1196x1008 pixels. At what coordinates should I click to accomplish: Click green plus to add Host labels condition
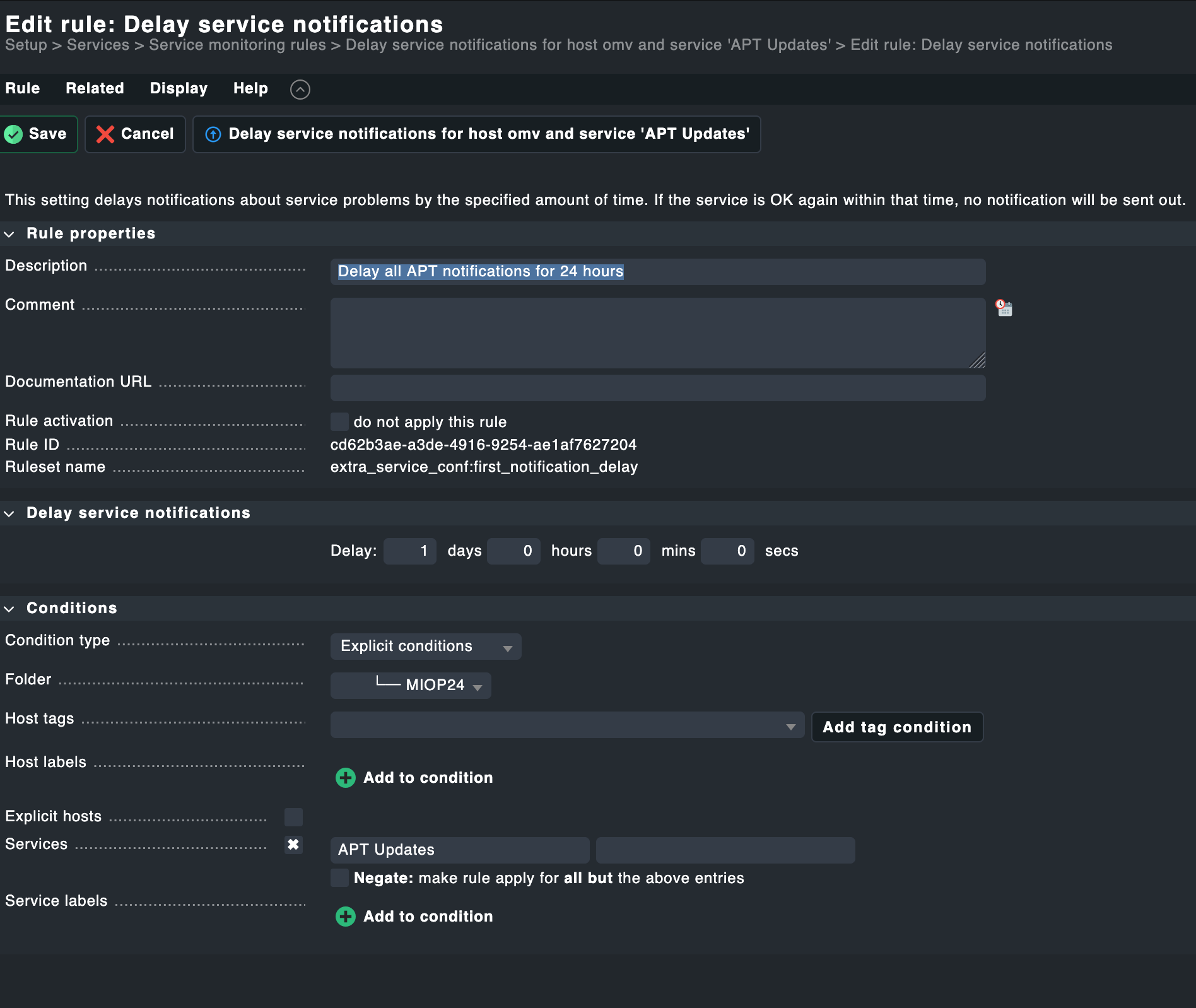(x=345, y=778)
